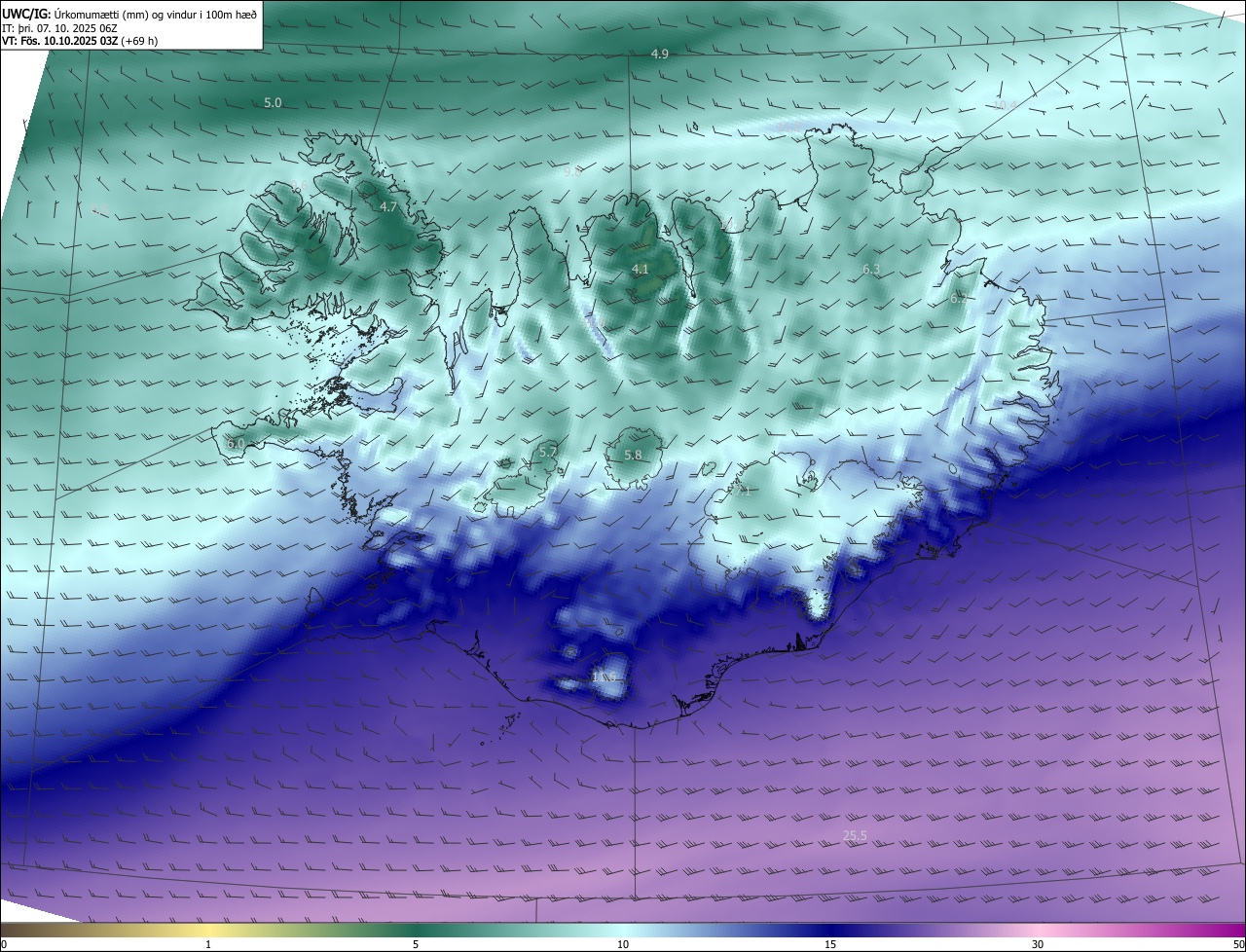Click the color scale tick labeled 15
Screen dimensions: 1246x952
point(830,944)
